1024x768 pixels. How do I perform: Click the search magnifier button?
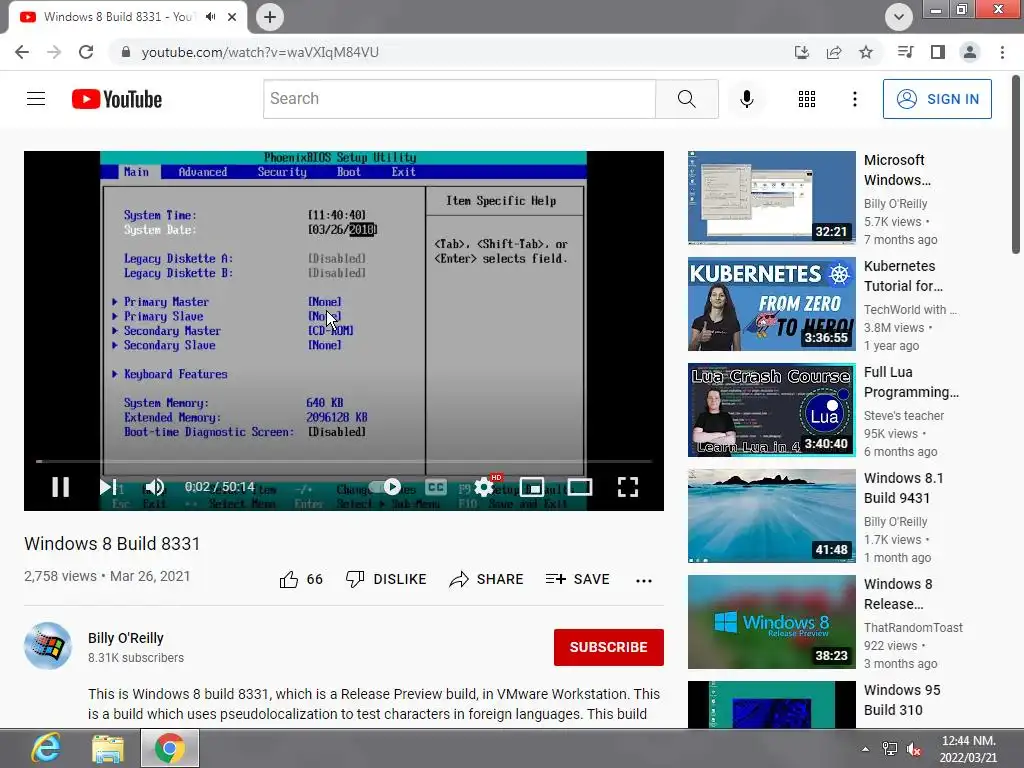[x=686, y=99]
